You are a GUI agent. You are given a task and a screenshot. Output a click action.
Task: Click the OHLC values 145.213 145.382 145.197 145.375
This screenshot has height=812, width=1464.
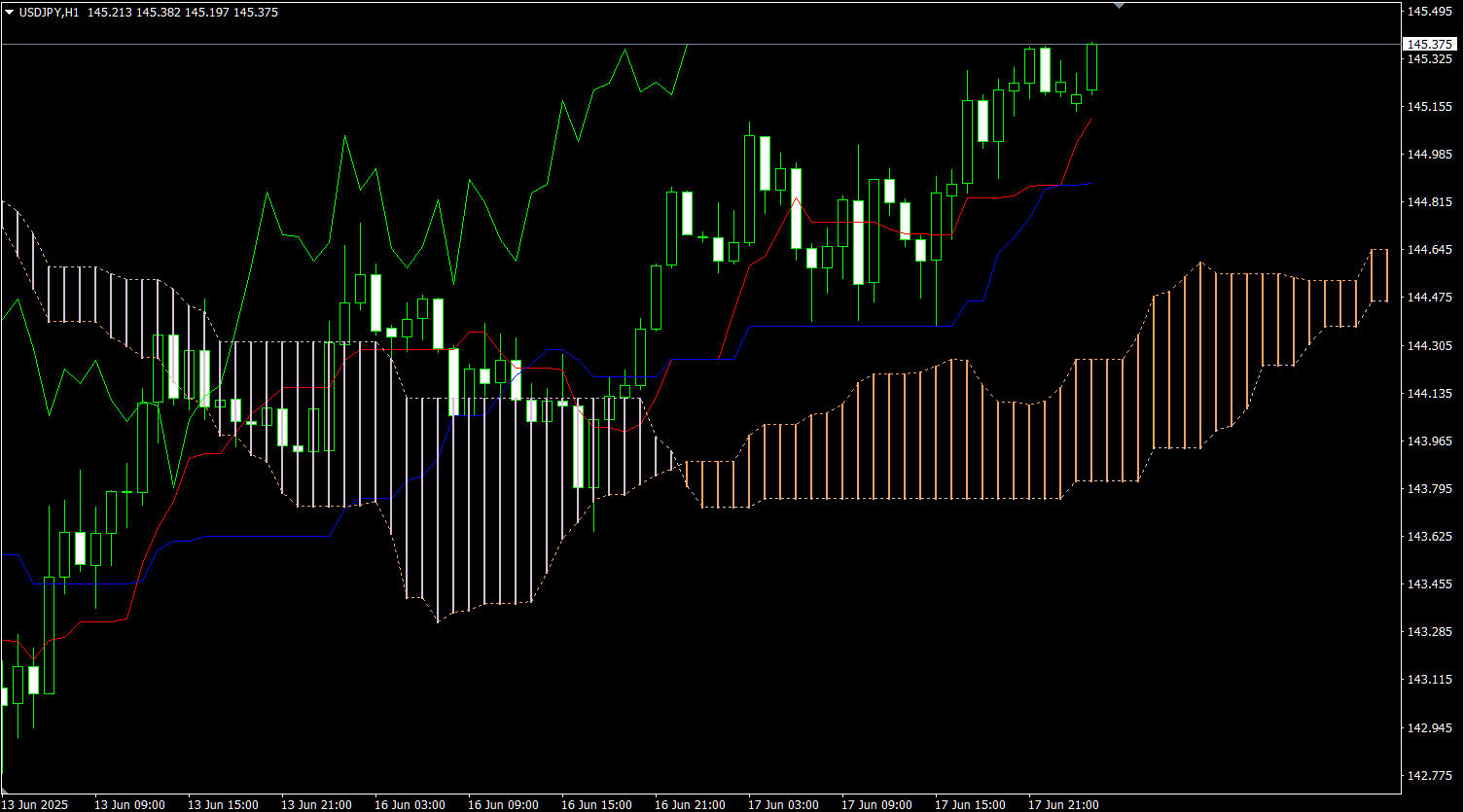[183, 13]
